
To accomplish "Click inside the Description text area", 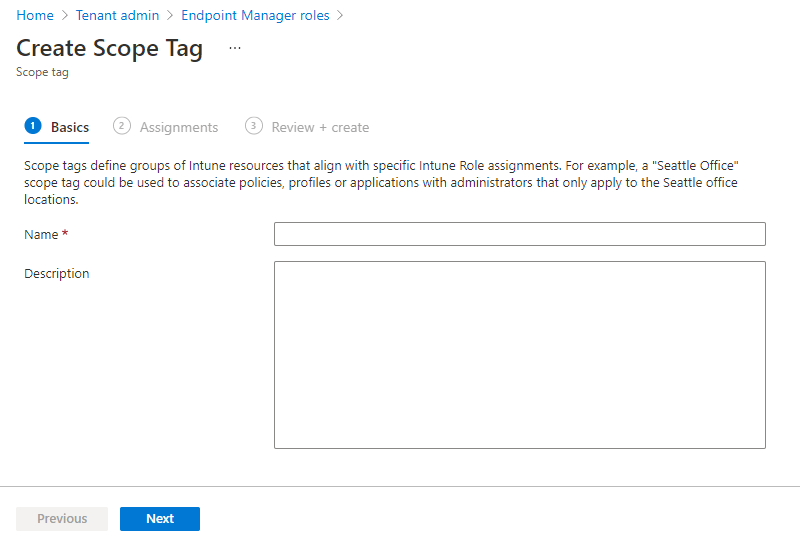I will click(519, 355).
